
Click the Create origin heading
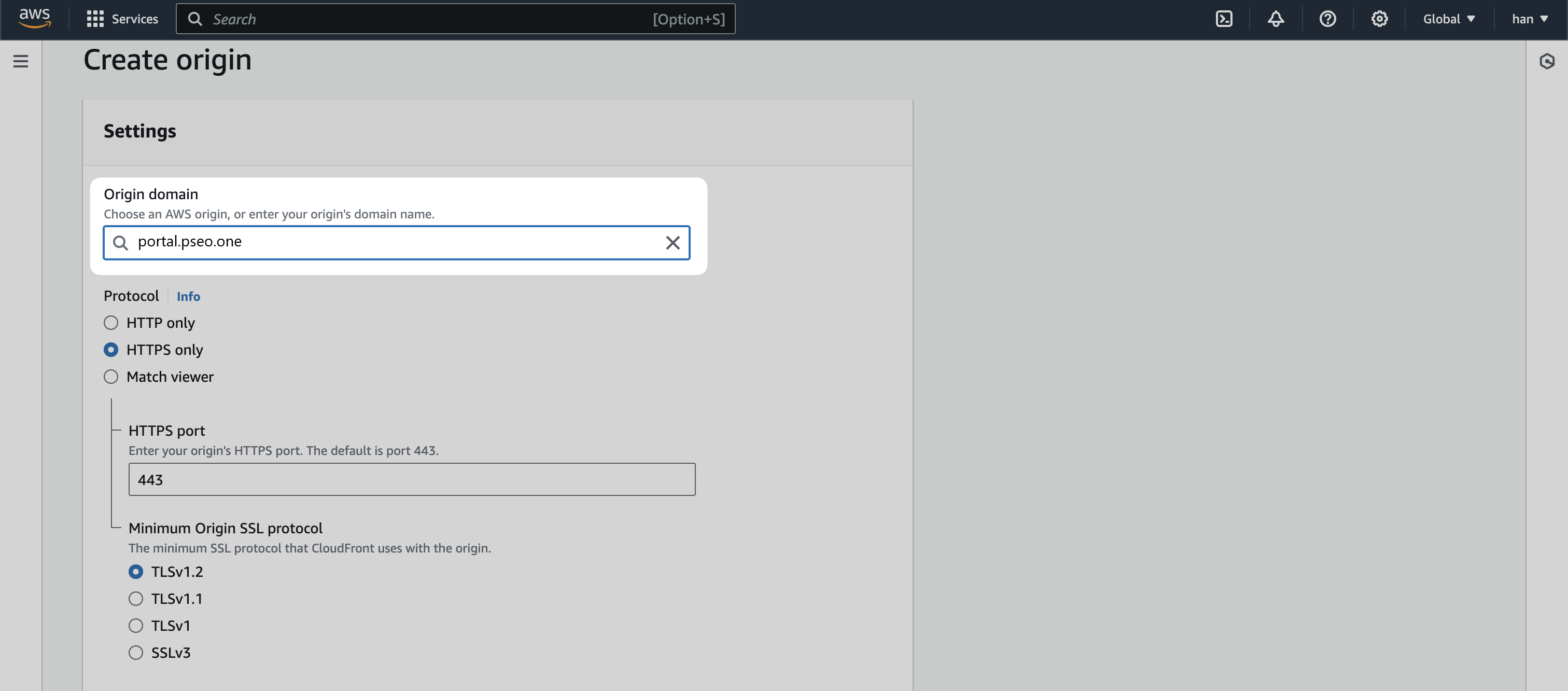pos(167,60)
